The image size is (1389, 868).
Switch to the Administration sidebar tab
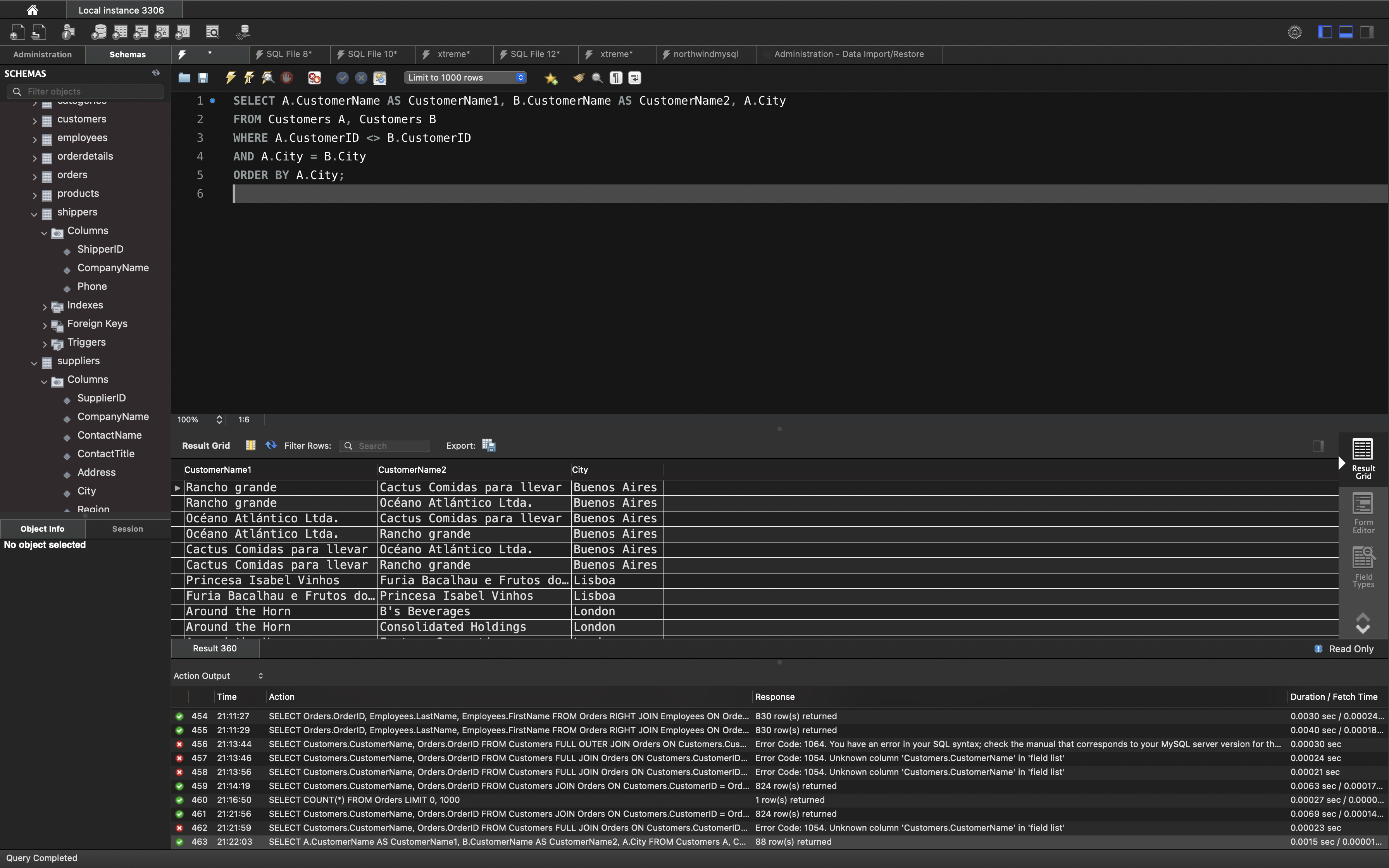[43, 55]
